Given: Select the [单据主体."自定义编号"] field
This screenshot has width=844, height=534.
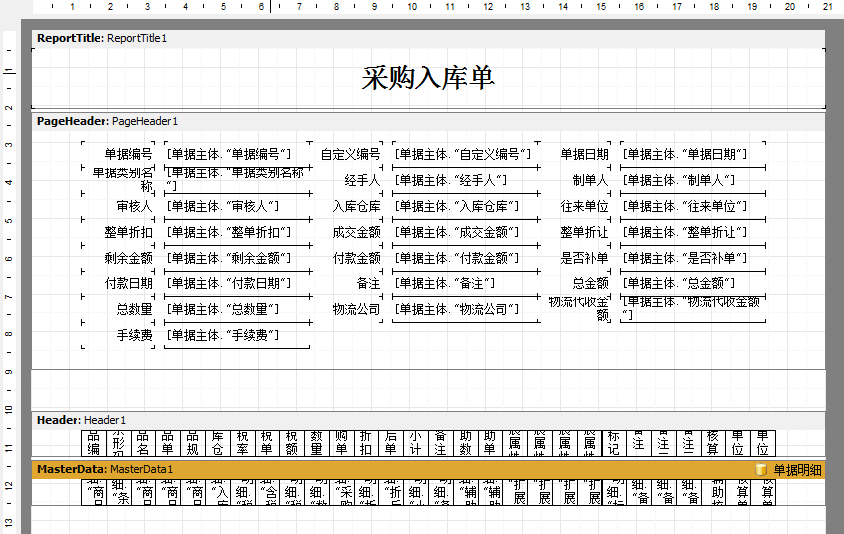Looking at the screenshot, I should (466, 154).
